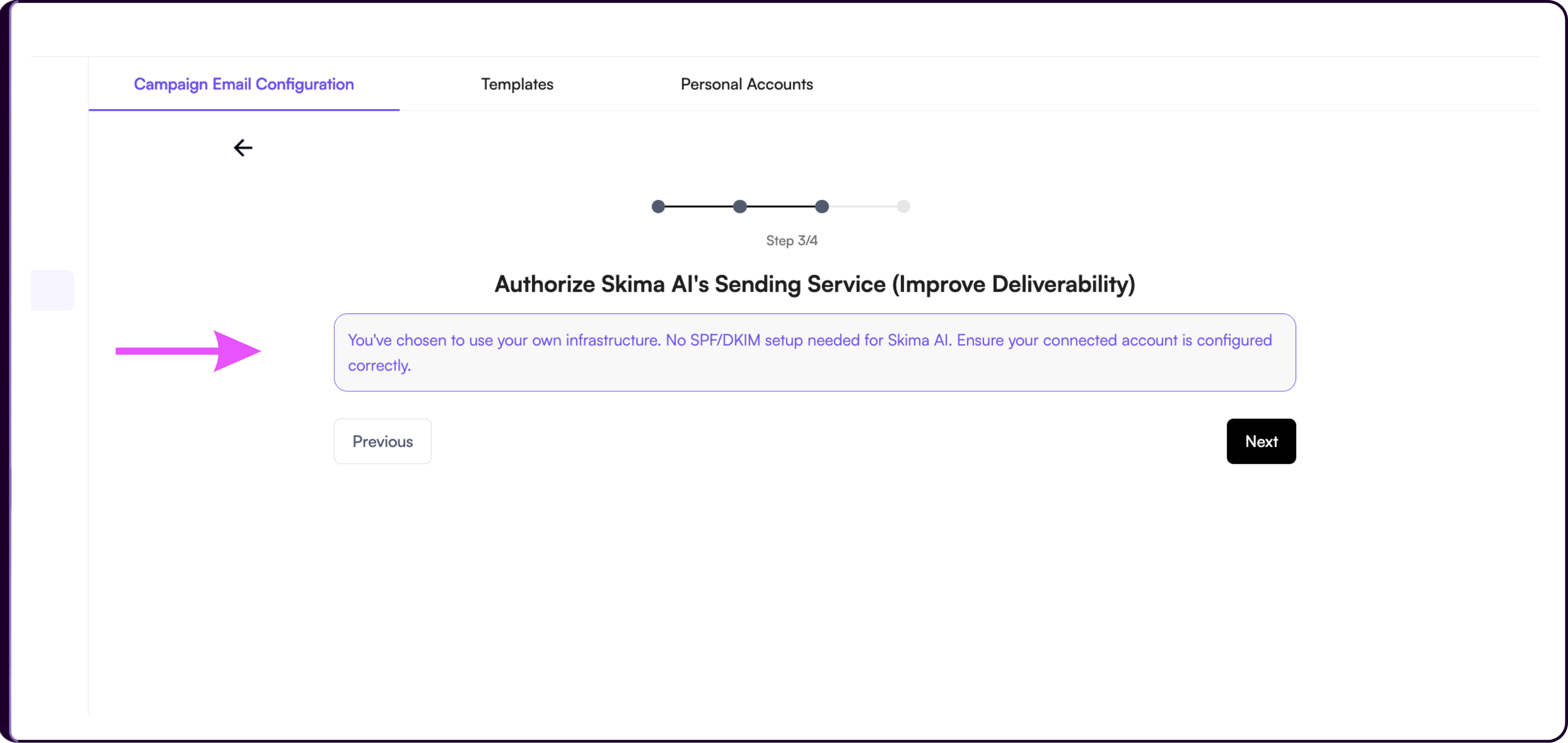Click the Previous button
Image resolution: width=1568 pixels, height=743 pixels.
pos(382,441)
